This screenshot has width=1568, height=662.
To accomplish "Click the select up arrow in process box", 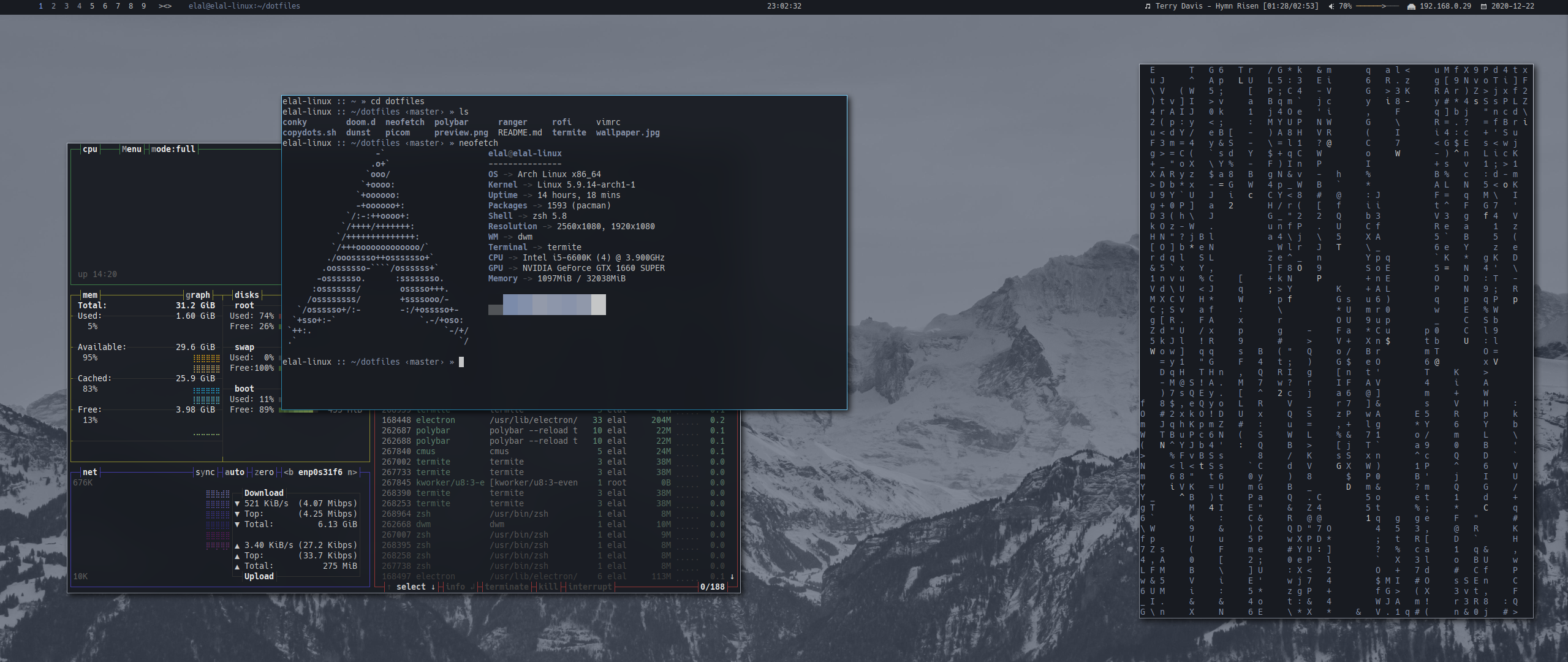I will coord(389,587).
